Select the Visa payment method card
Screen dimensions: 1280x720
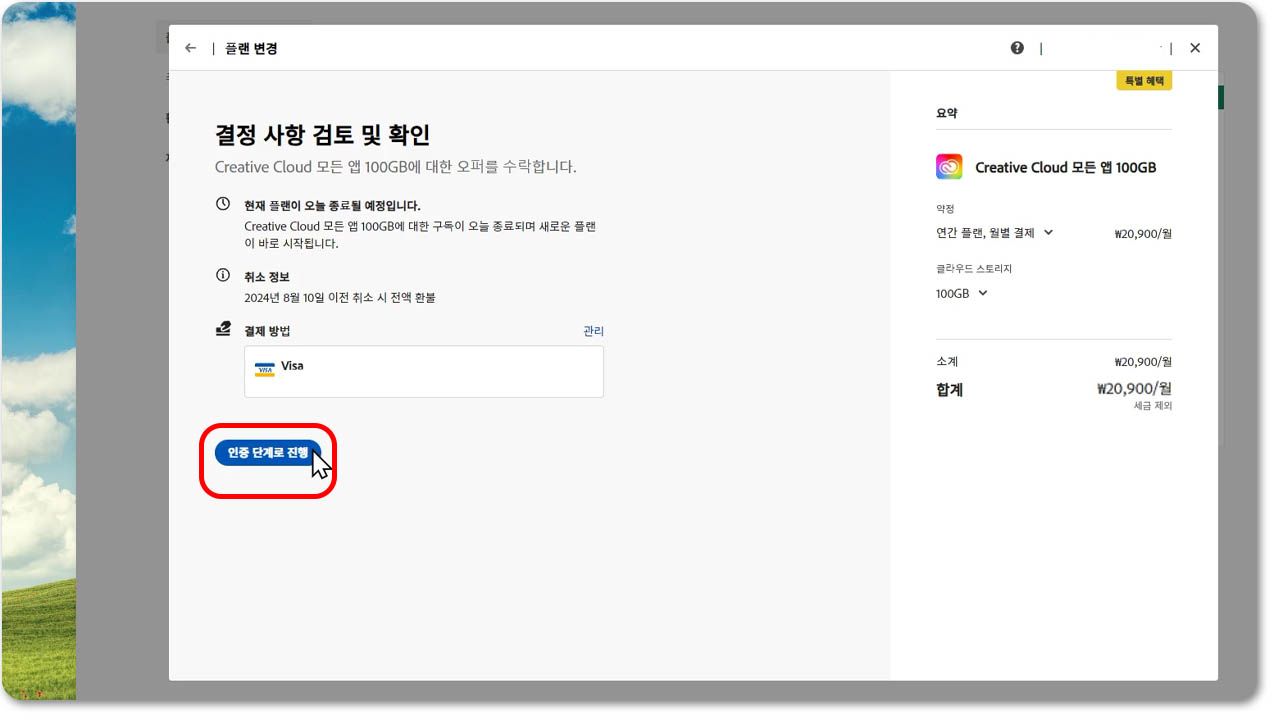tap(424, 372)
